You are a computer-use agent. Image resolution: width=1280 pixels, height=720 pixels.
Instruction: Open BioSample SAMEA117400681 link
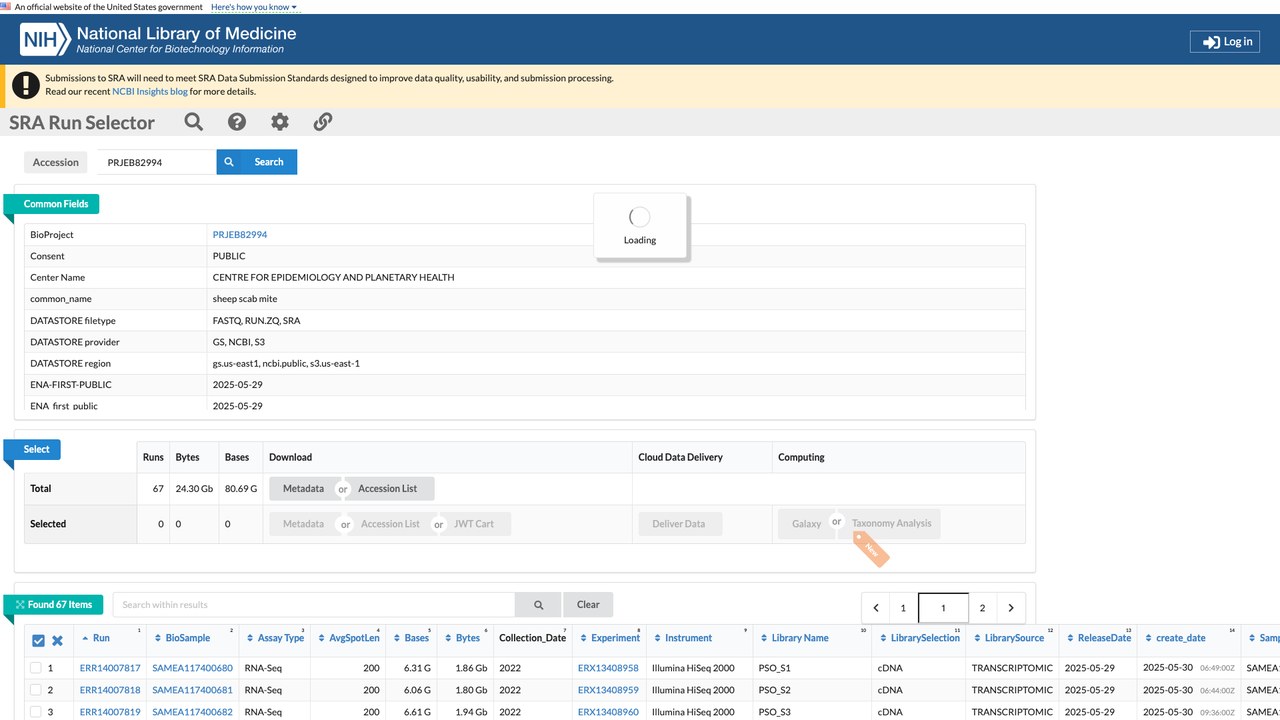[192, 690]
